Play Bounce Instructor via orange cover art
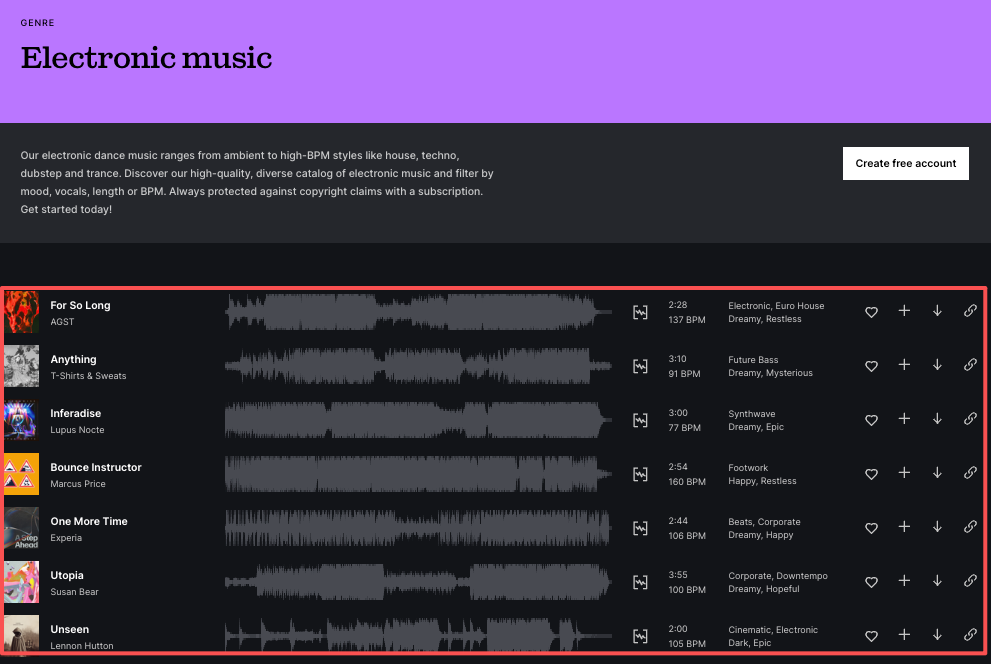 click(x=21, y=474)
